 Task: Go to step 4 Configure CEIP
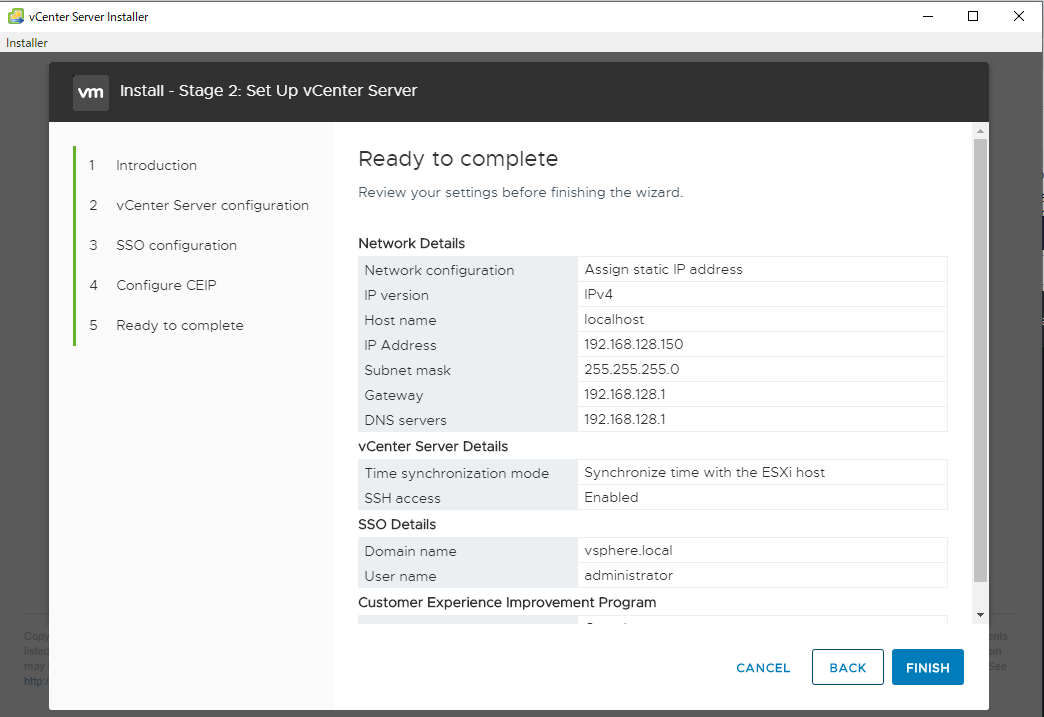pyautogui.click(x=166, y=285)
